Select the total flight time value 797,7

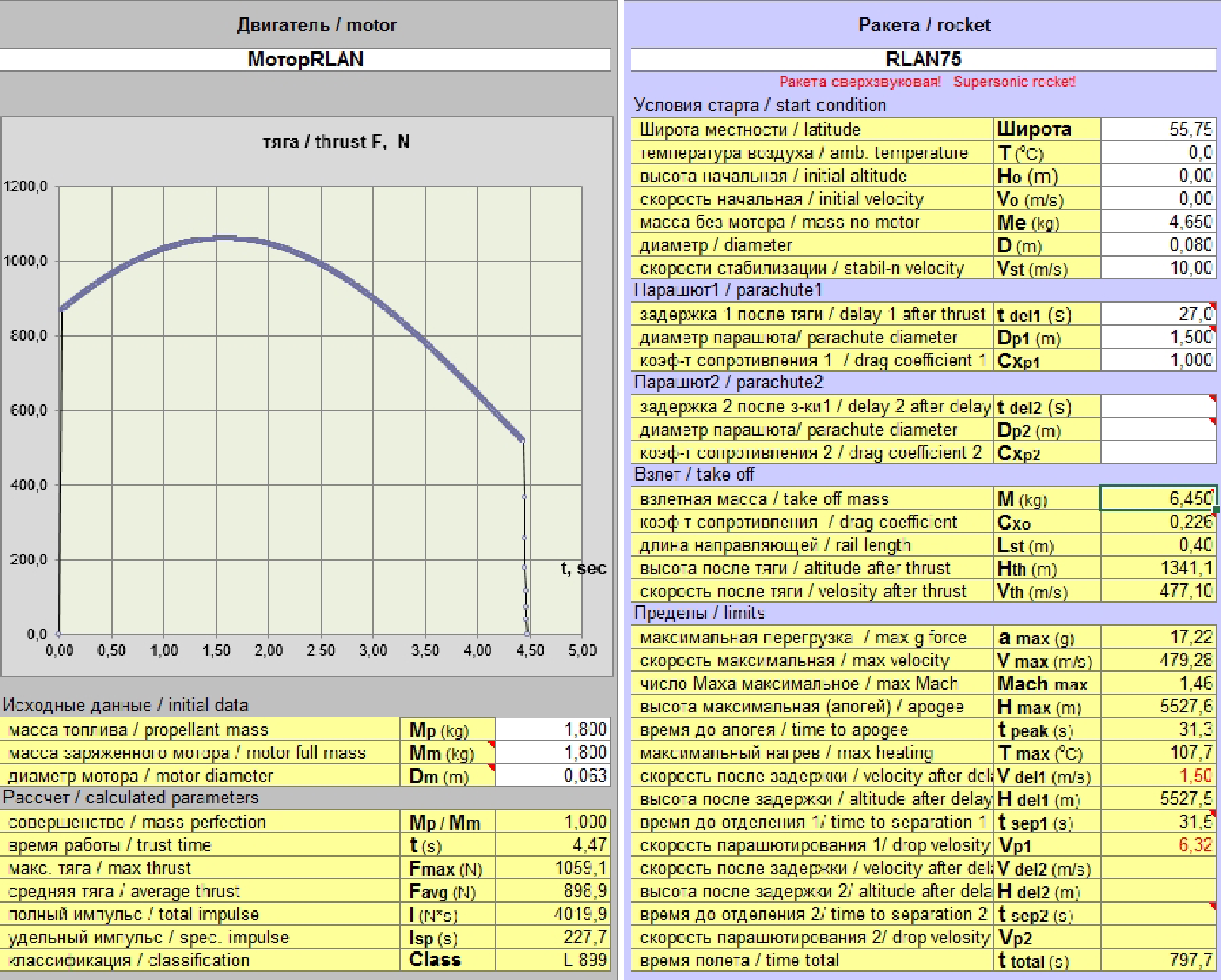click(x=1158, y=960)
